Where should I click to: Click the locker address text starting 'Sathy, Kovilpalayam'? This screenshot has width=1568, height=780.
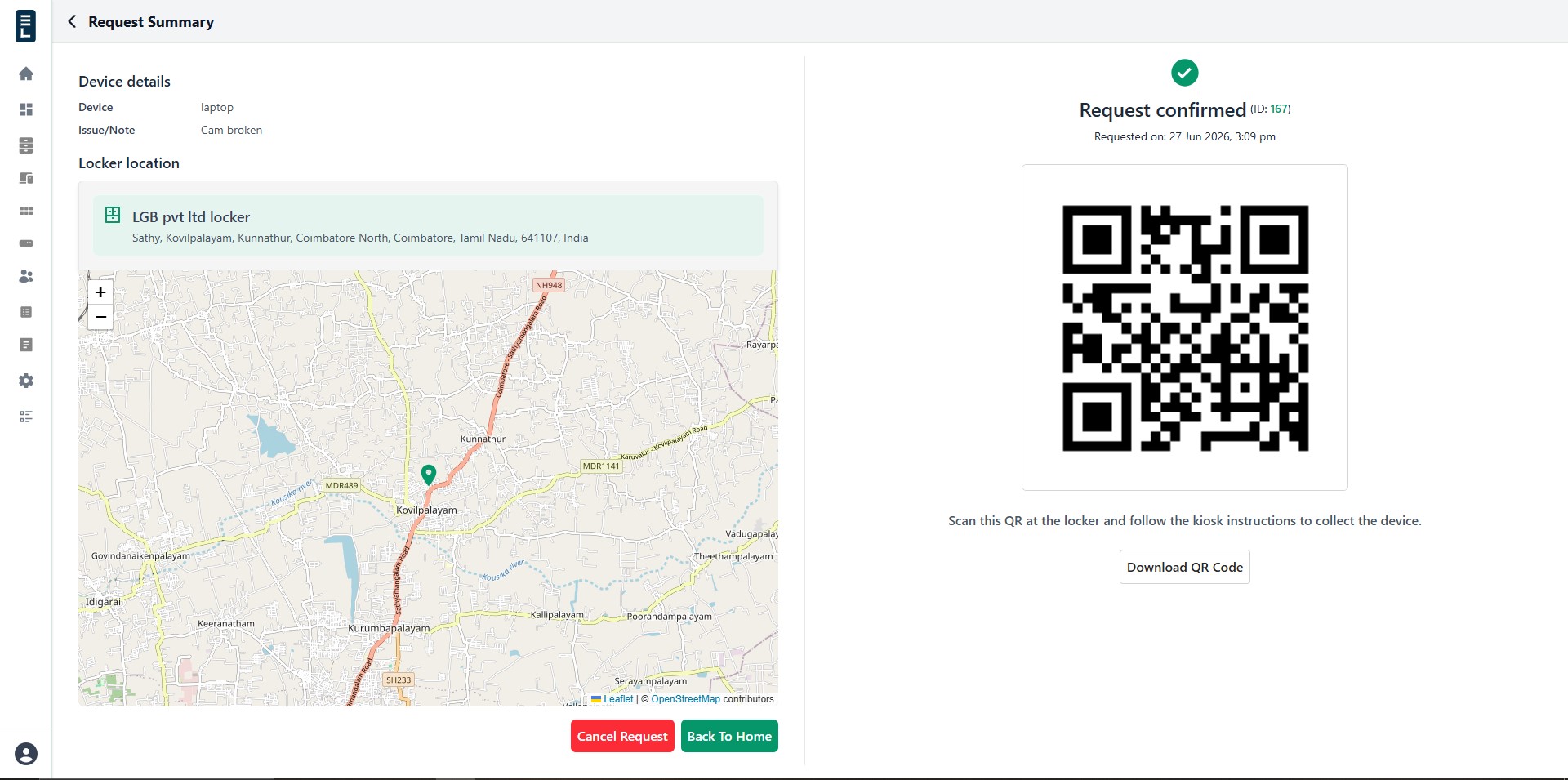tap(360, 238)
